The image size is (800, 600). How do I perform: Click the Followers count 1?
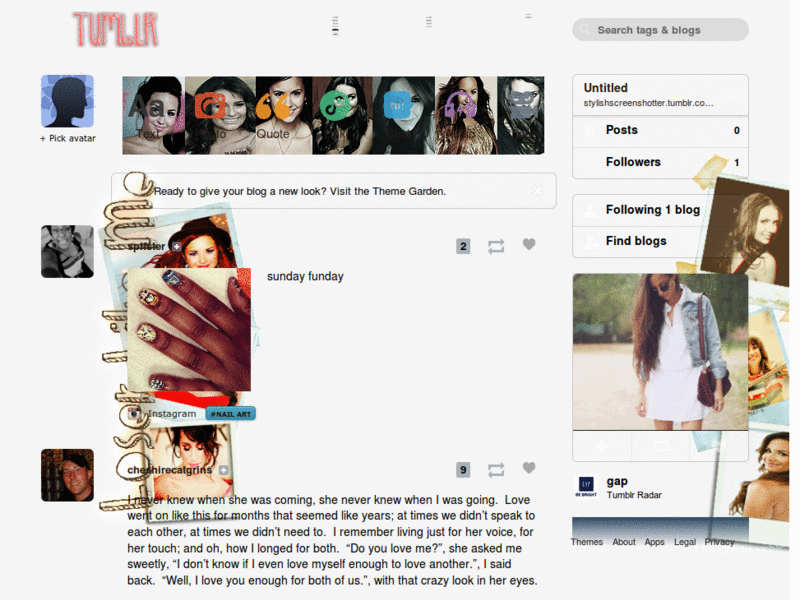737,163
